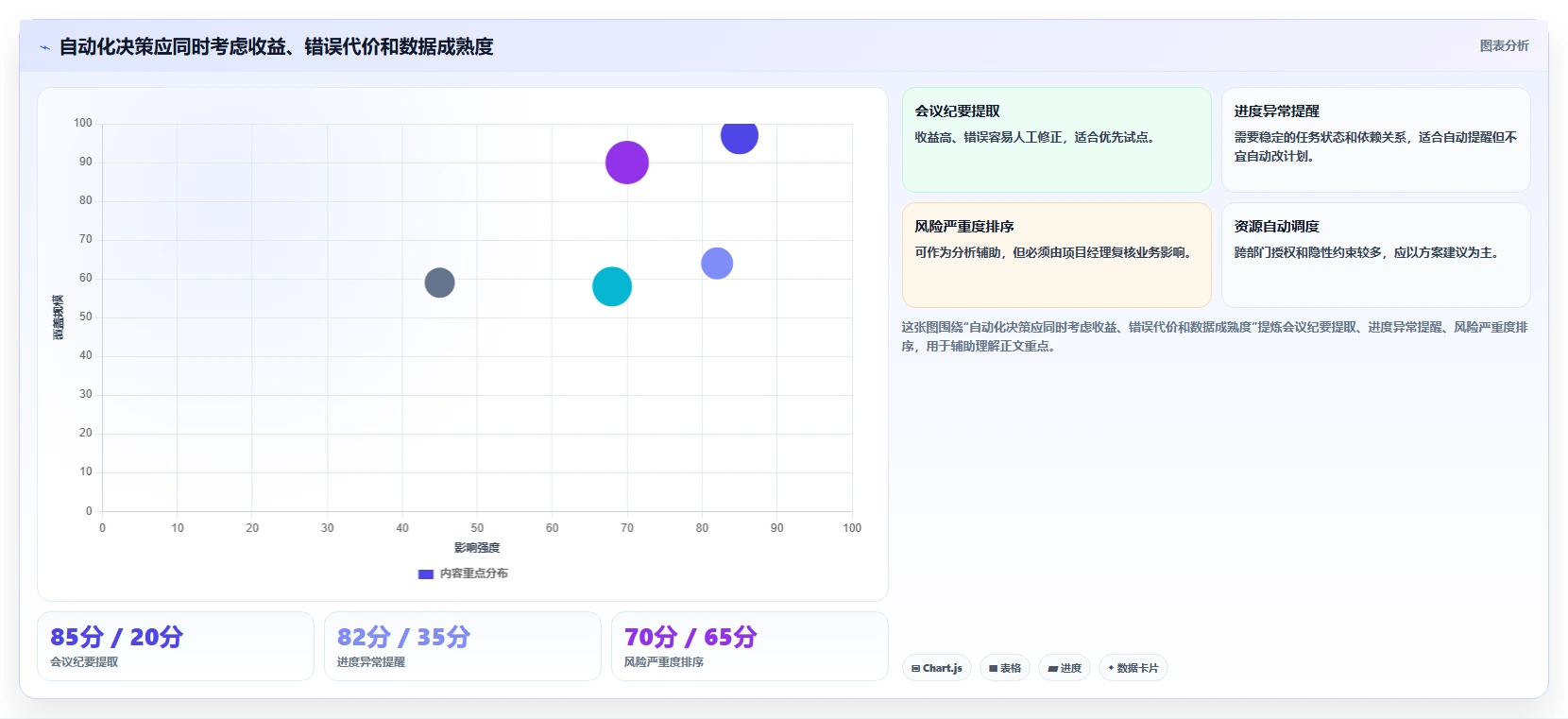Screen dimensions: 1568x719
Task: Open the 风险严重度排序 orange card
Action: pos(1056,255)
